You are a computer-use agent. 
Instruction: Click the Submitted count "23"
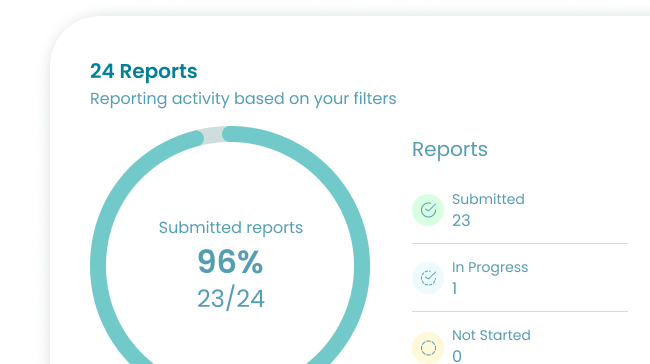(461, 221)
